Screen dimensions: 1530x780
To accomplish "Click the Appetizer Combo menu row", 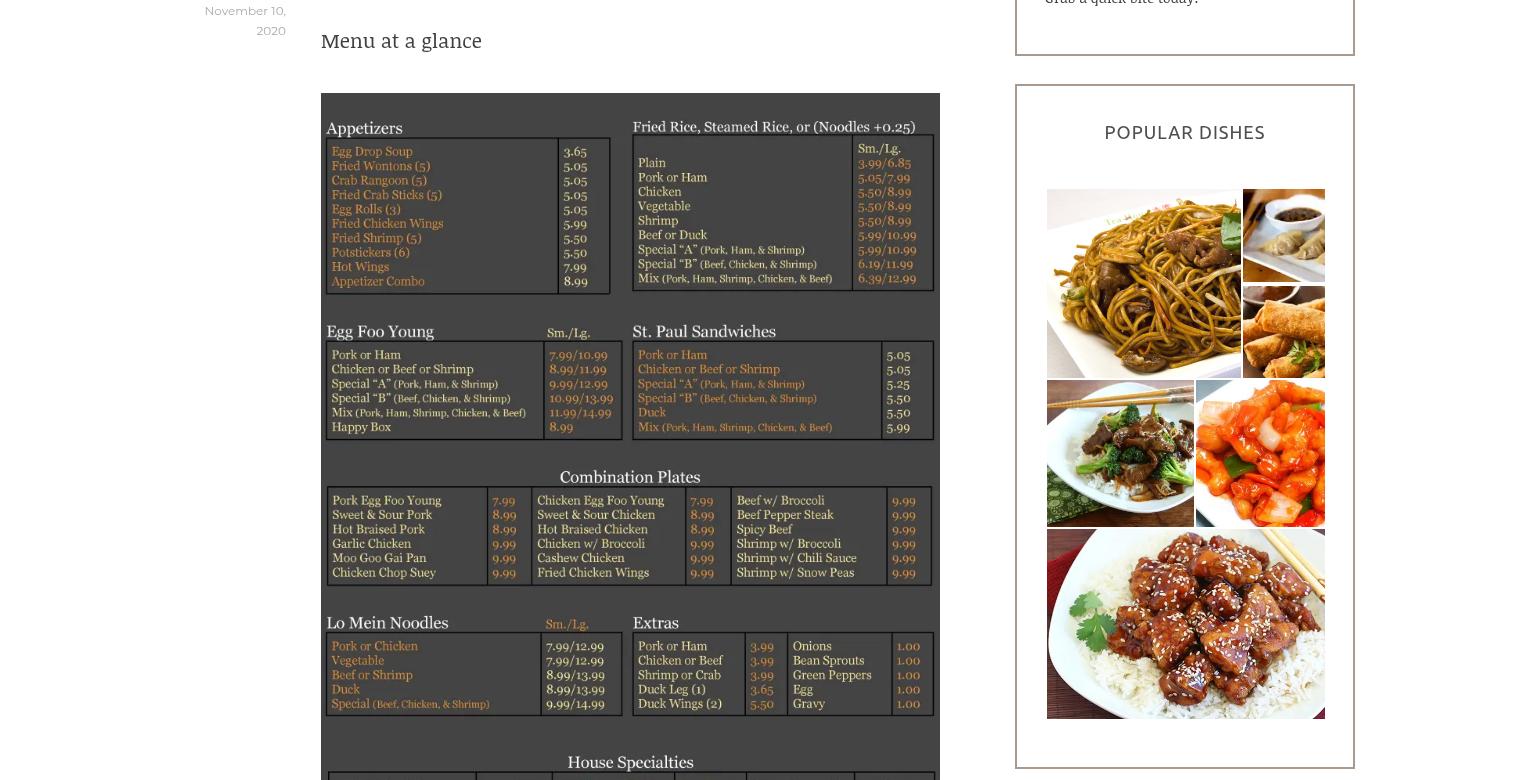I will (466, 282).
